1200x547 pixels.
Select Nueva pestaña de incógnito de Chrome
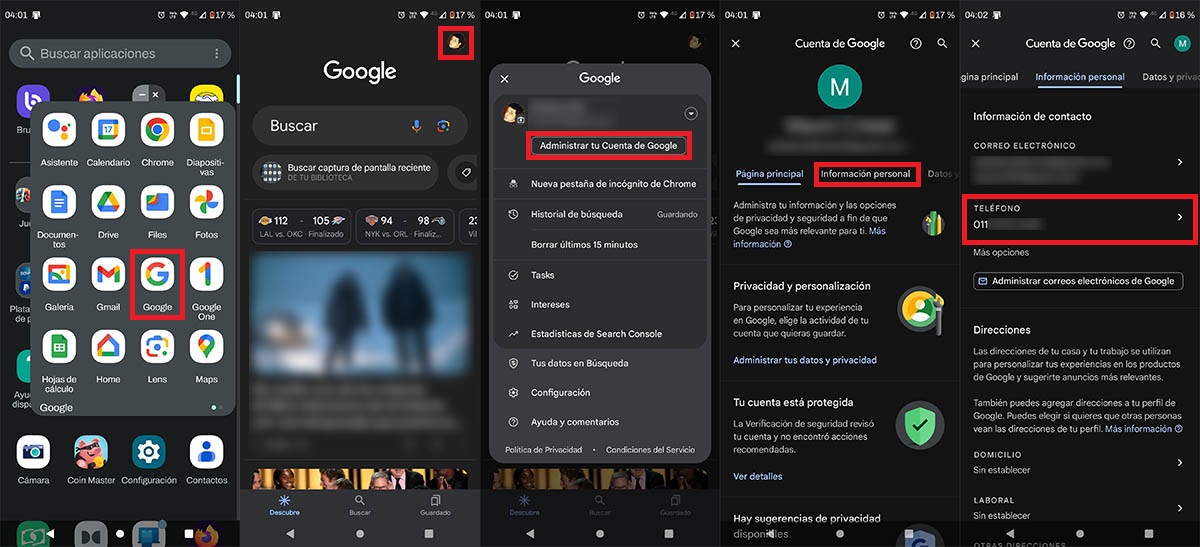[x=600, y=184]
